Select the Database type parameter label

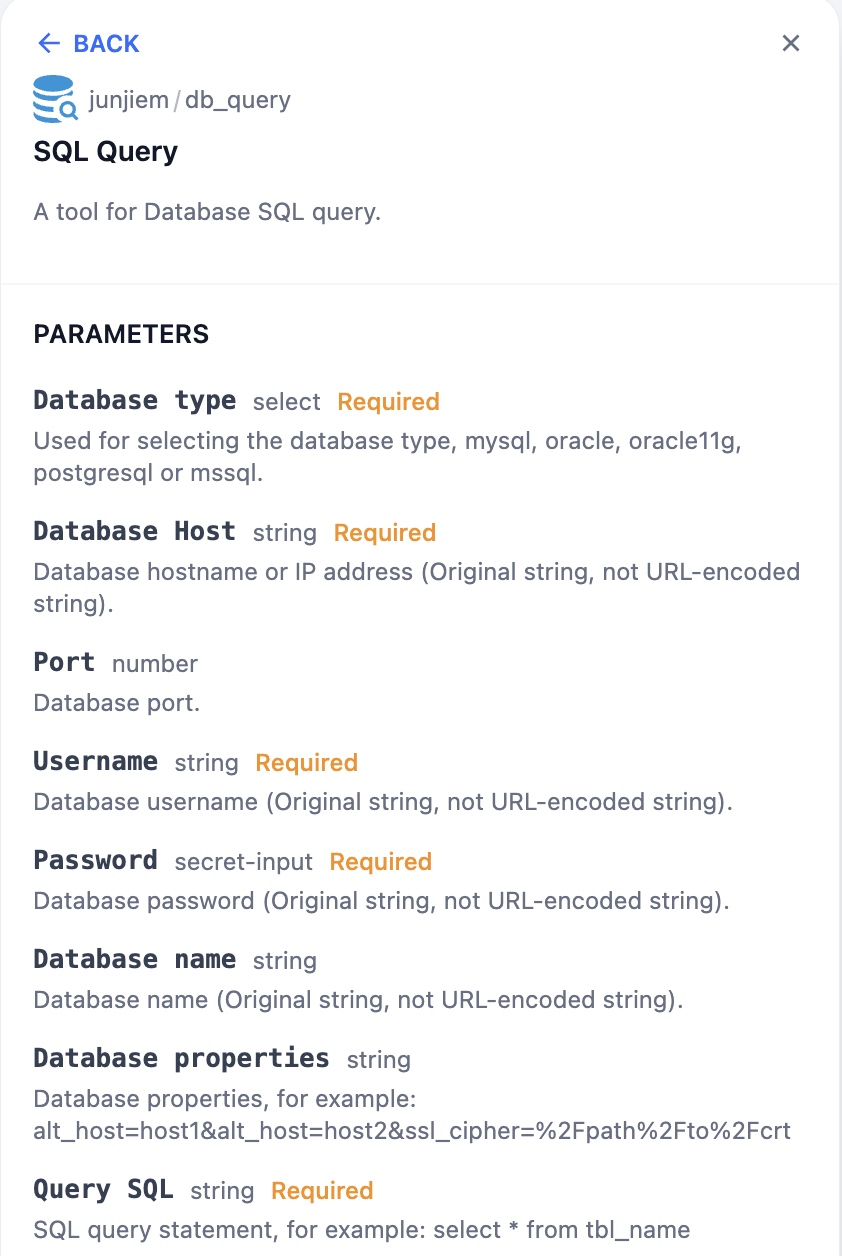coord(134,401)
